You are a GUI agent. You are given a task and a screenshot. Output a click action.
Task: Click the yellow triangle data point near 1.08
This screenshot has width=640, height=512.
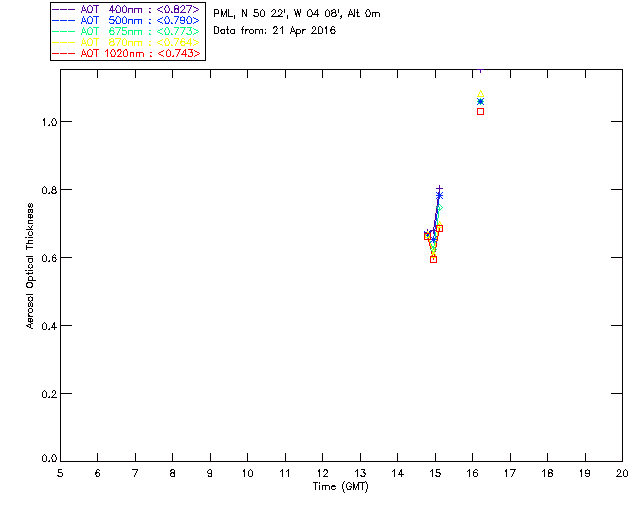(480, 94)
